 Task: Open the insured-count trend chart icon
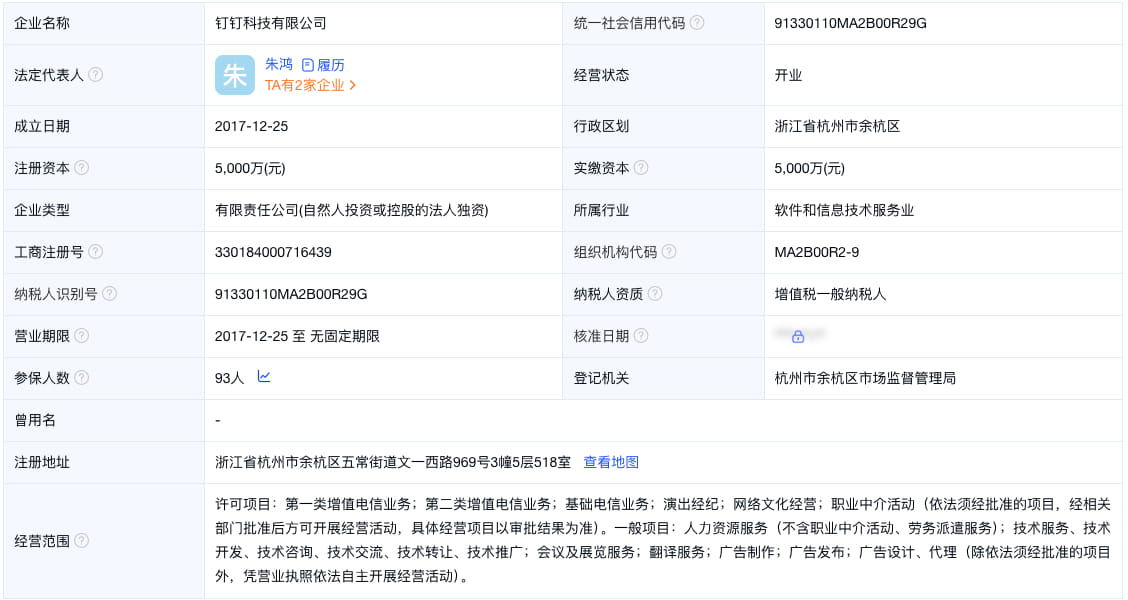point(264,377)
